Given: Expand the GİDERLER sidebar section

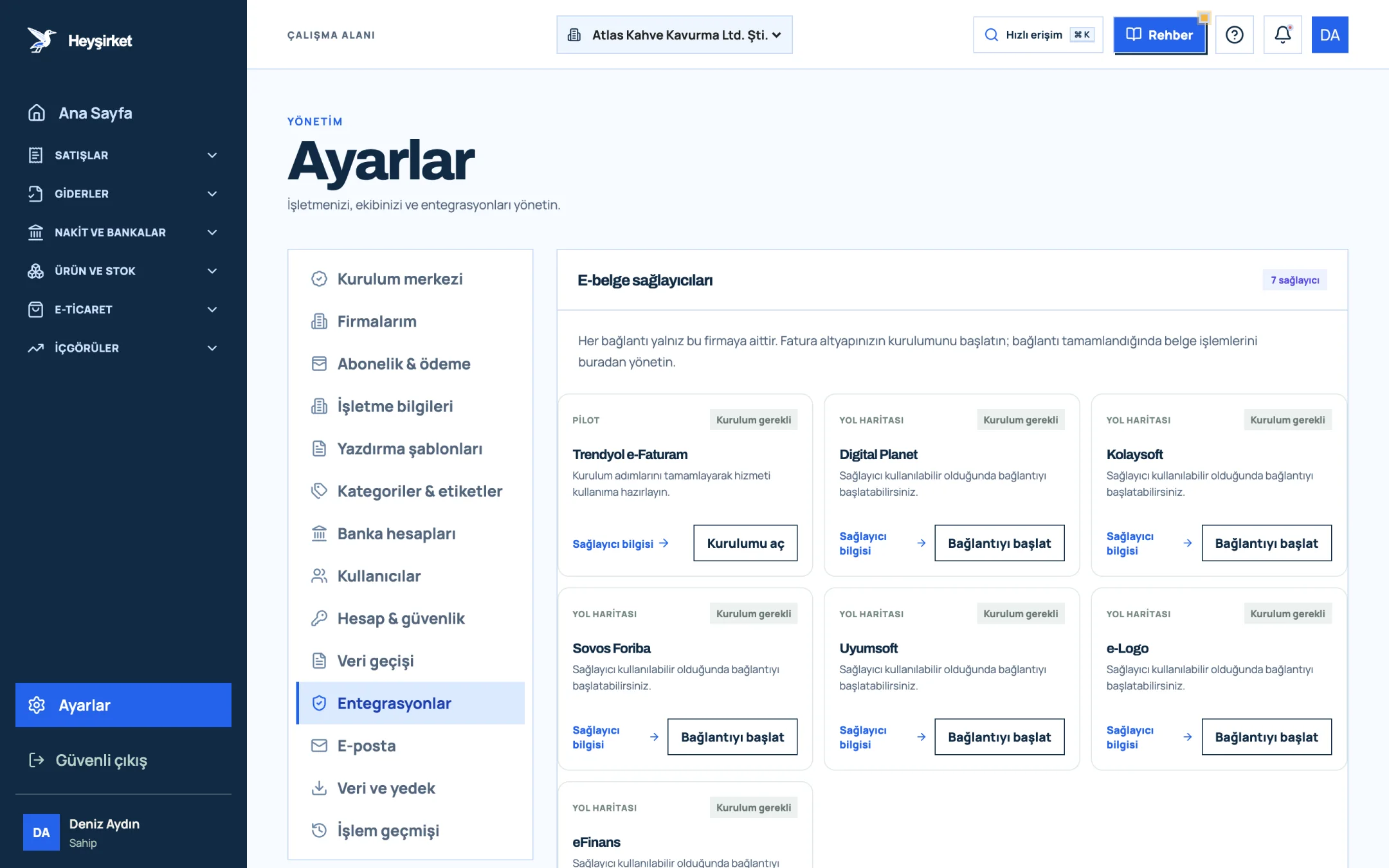Looking at the screenshot, I should tap(123, 194).
